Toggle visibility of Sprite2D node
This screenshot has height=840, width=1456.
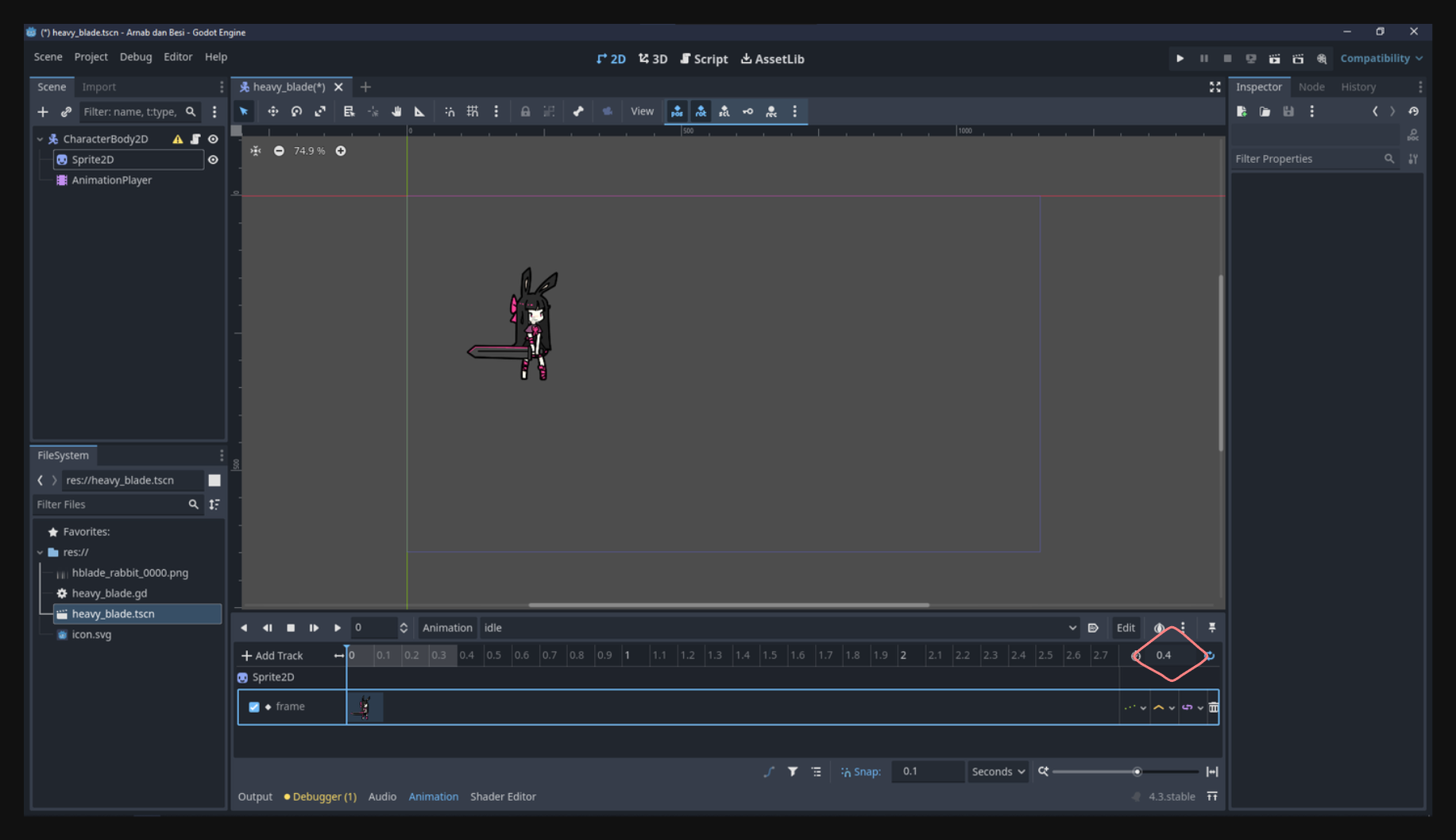(213, 160)
